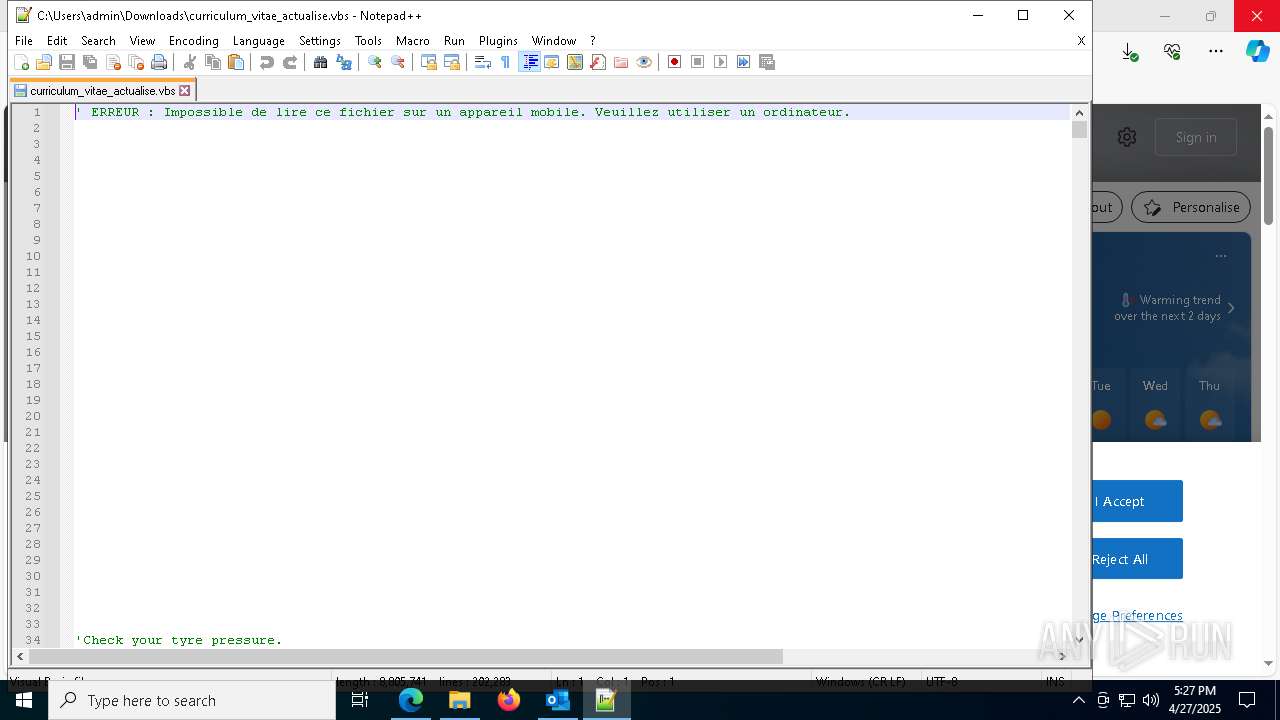The image size is (1280, 720).
Task: Open the Document Map icon
Action: (x=575, y=62)
